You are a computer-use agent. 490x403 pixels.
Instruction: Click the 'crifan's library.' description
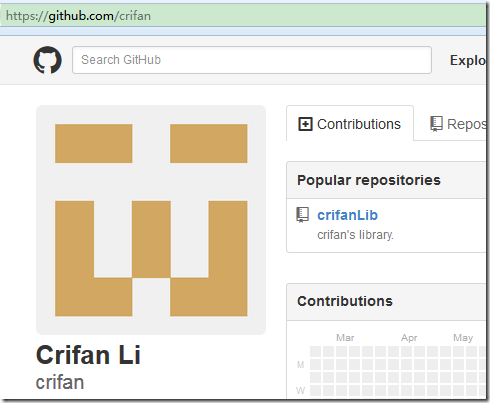355,235
